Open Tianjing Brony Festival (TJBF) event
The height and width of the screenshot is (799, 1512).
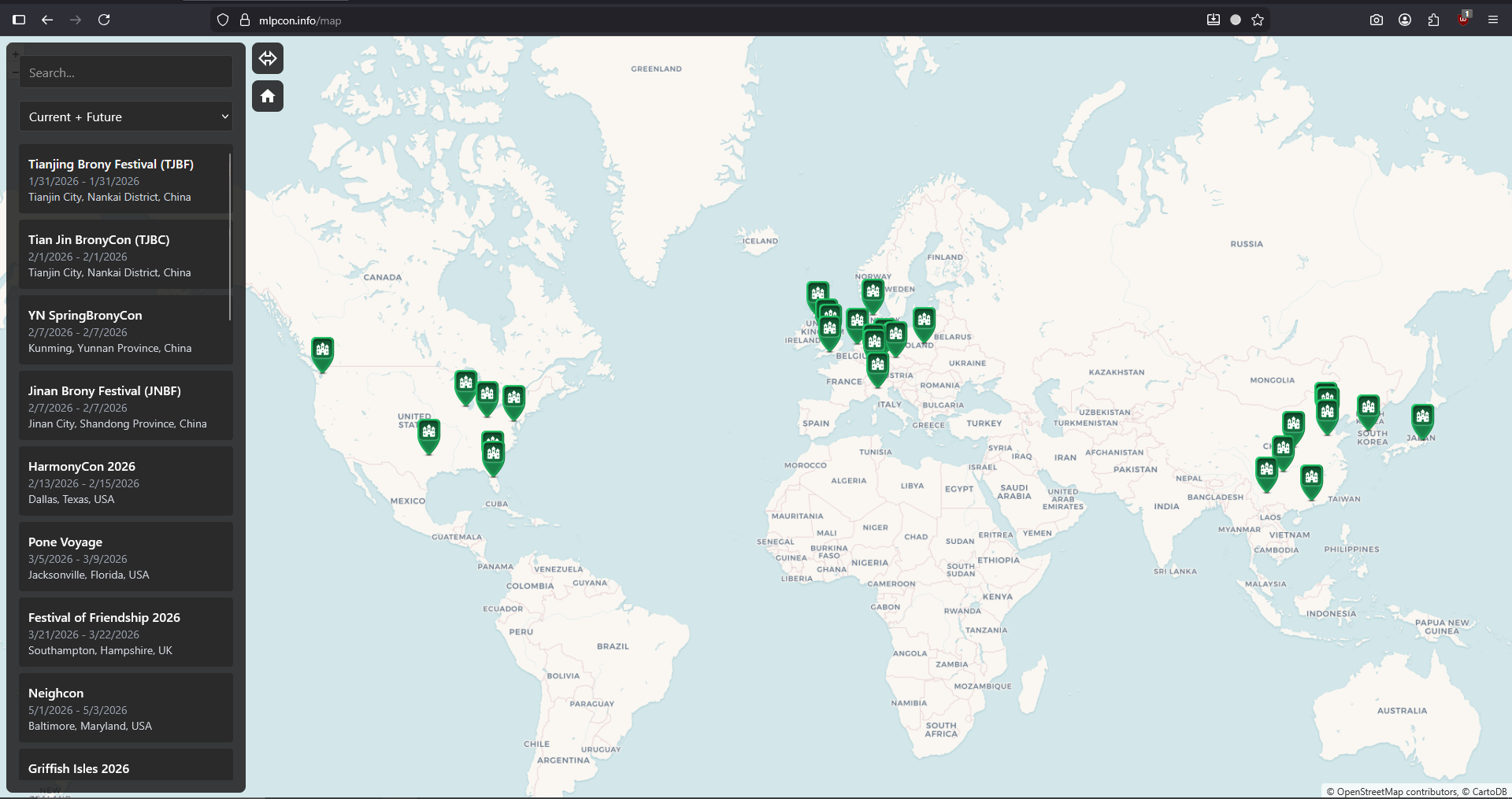[x=126, y=179]
